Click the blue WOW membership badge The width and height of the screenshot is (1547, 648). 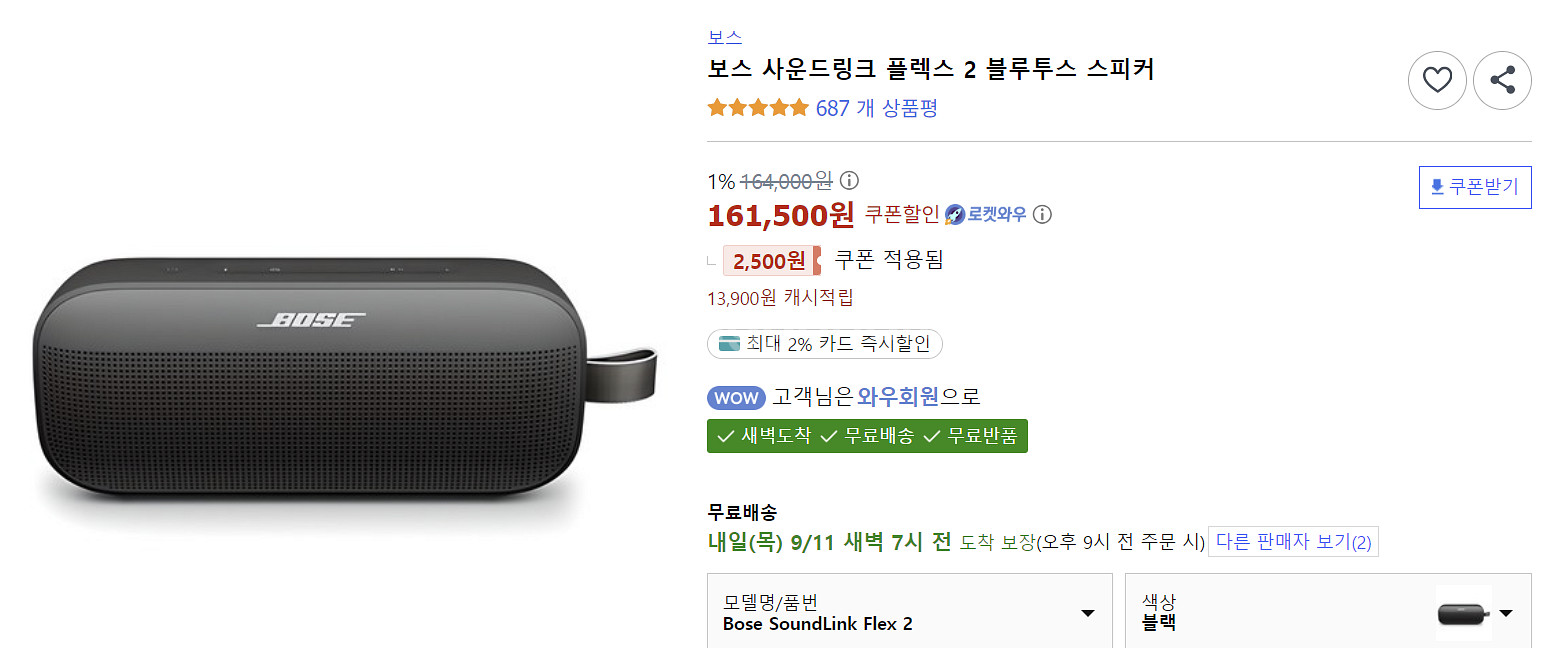[x=736, y=397]
